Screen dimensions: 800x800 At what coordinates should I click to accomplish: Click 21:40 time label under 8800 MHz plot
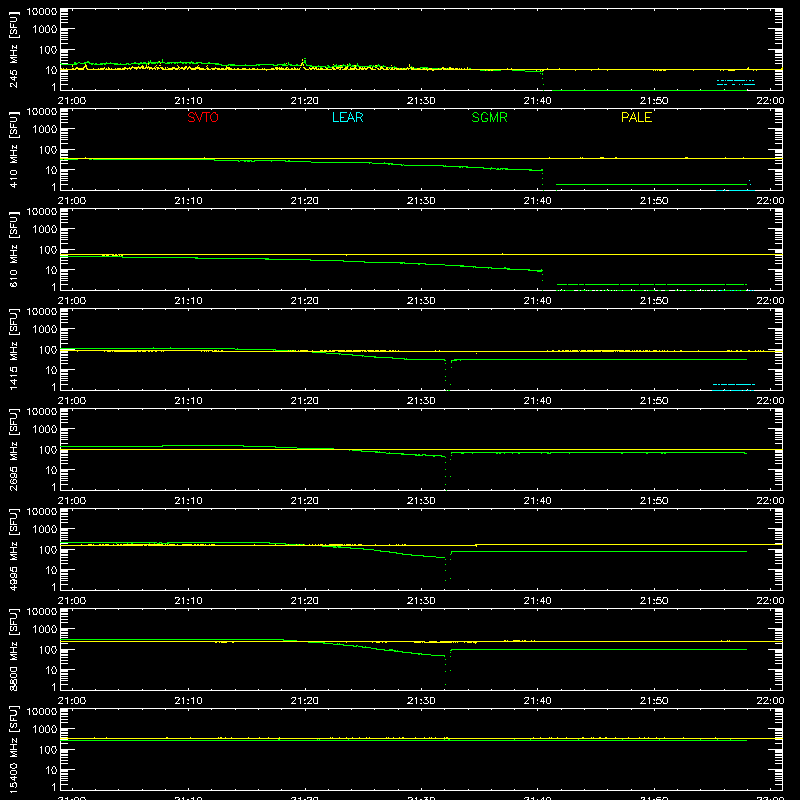point(538,701)
